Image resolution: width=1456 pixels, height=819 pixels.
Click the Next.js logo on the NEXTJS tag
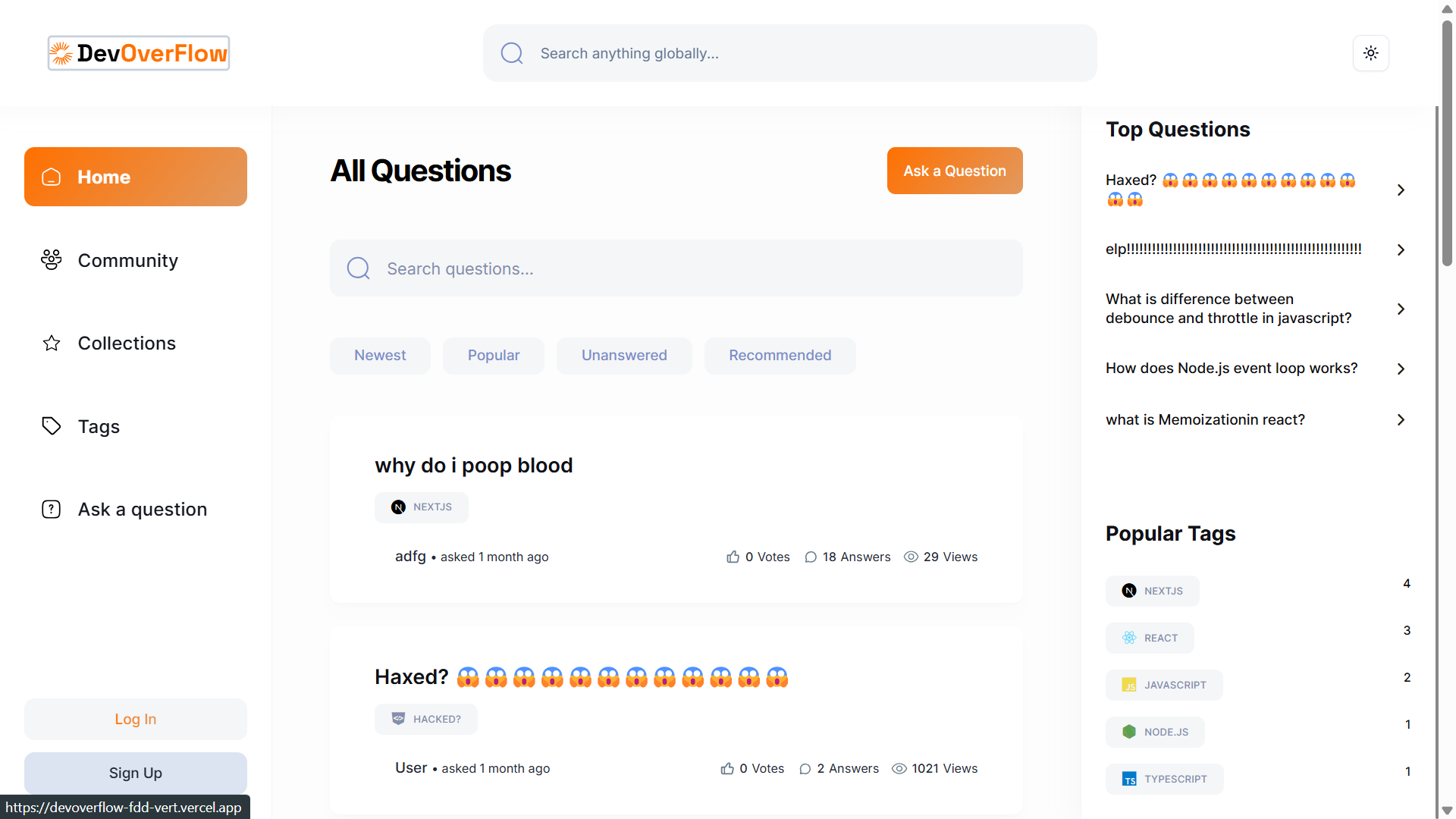tap(1129, 591)
